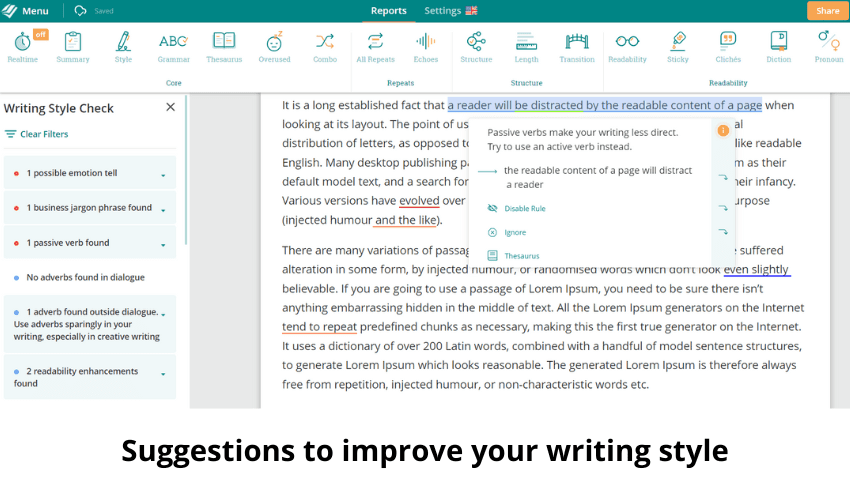Viewport: 850px width, 500px height.
Task: Open the Realtime report tool
Action: pos(22,47)
